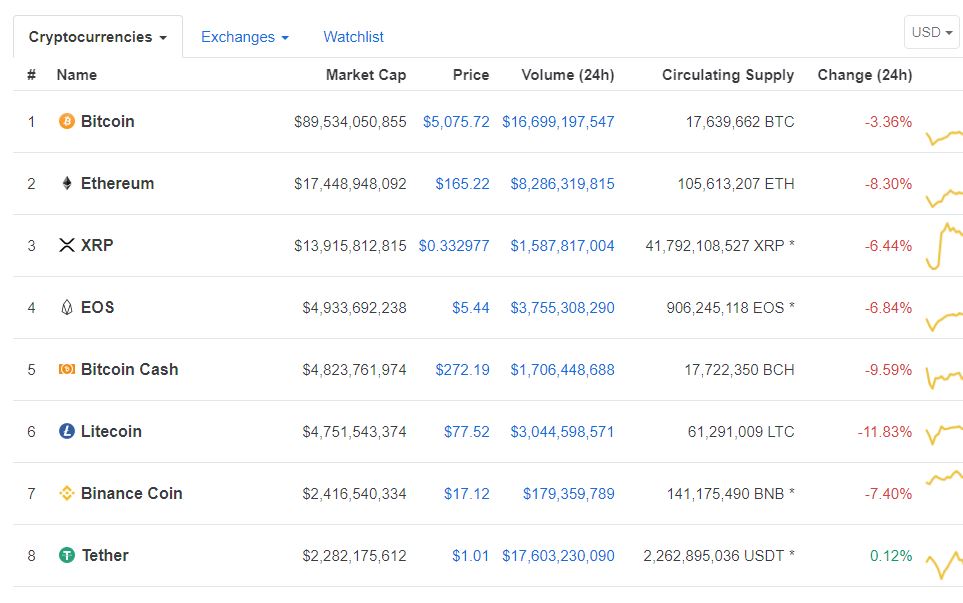Open the Litecoin name link
The image size is (963, 603).
point(111,432)
